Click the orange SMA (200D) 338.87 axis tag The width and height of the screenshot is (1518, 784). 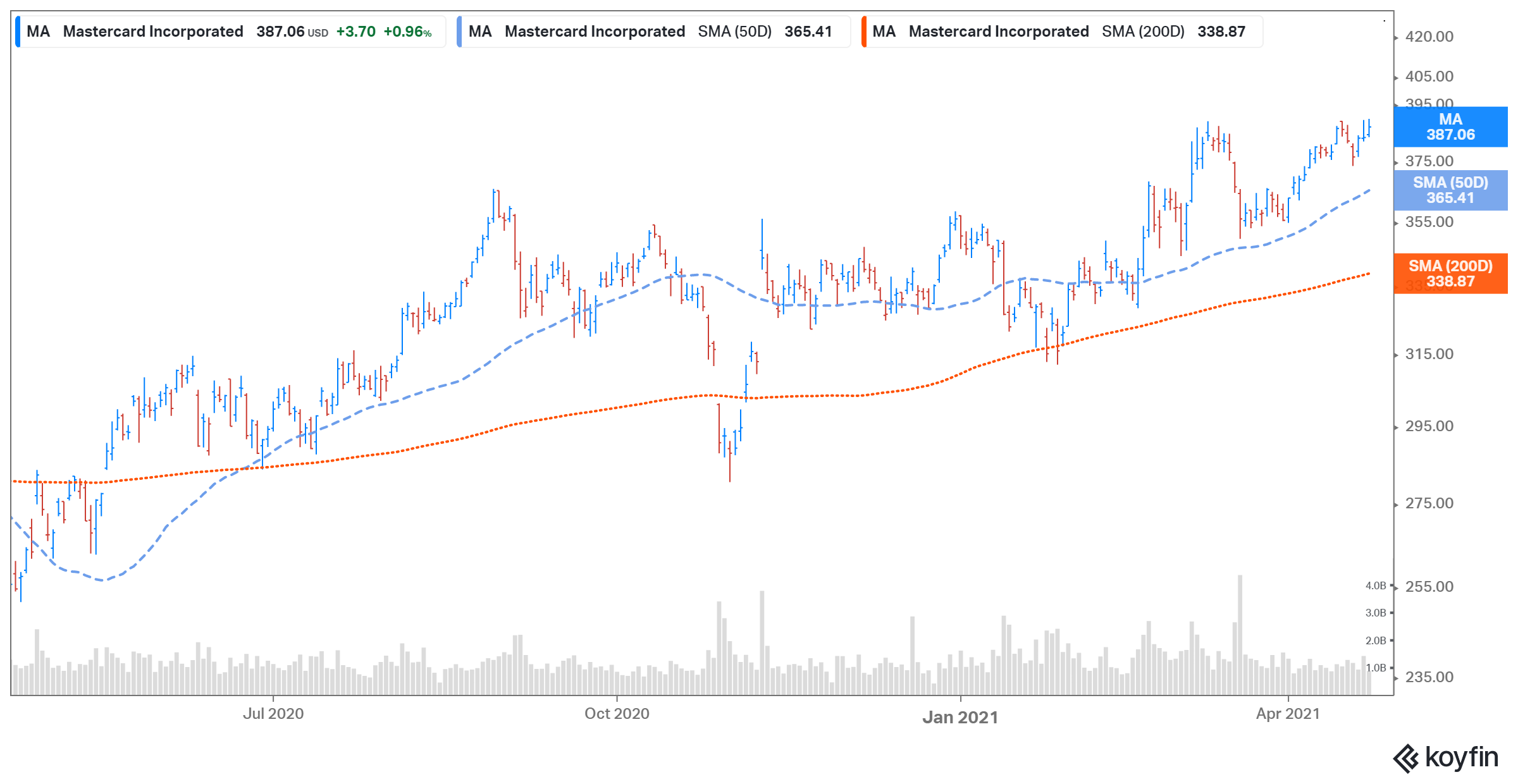1450,274
